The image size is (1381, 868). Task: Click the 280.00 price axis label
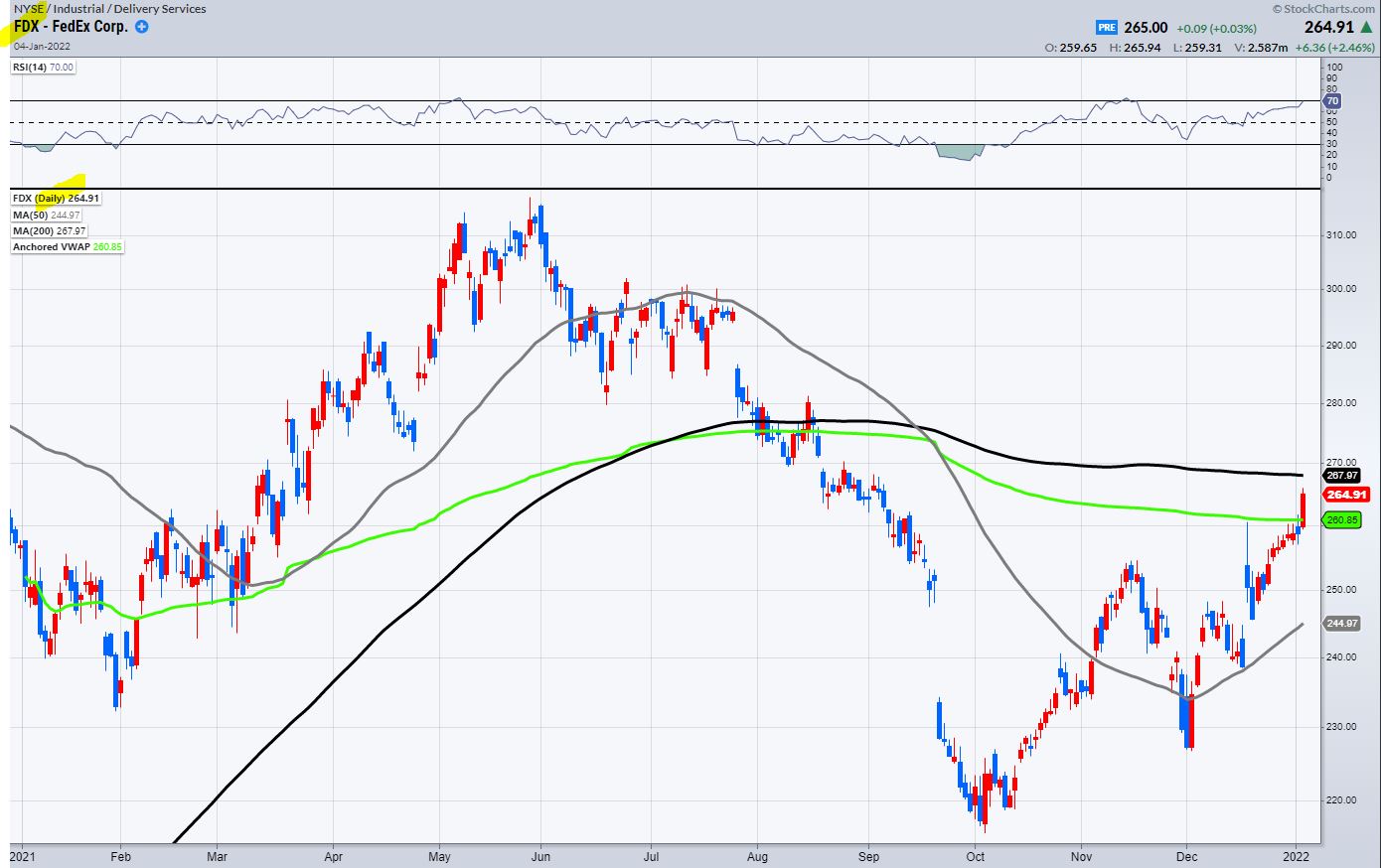1342,403
